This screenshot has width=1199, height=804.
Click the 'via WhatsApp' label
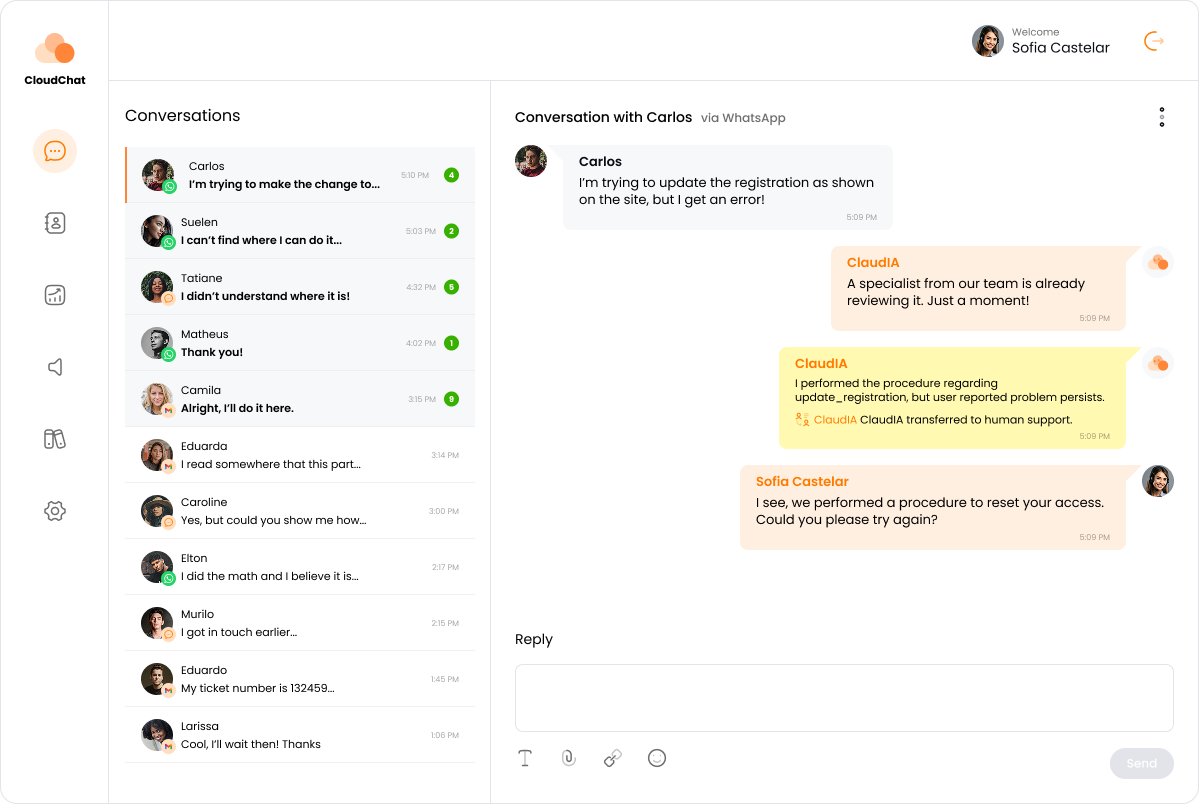tap(743, 118)
